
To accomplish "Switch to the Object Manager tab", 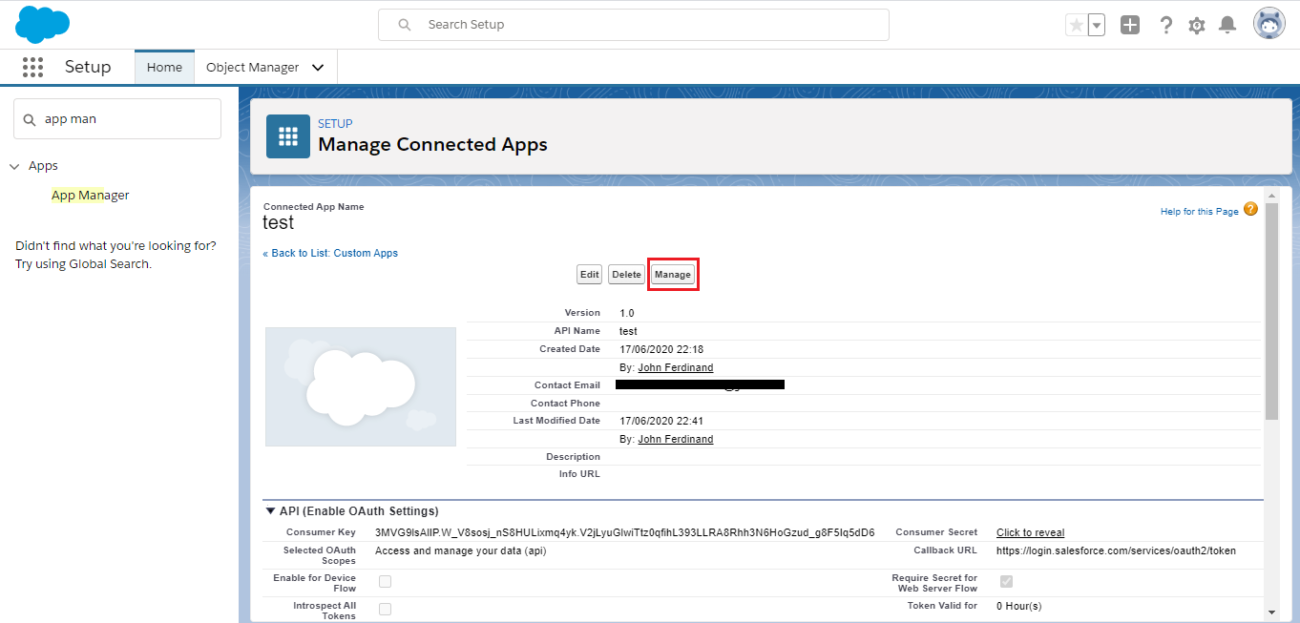I will 251,66.
